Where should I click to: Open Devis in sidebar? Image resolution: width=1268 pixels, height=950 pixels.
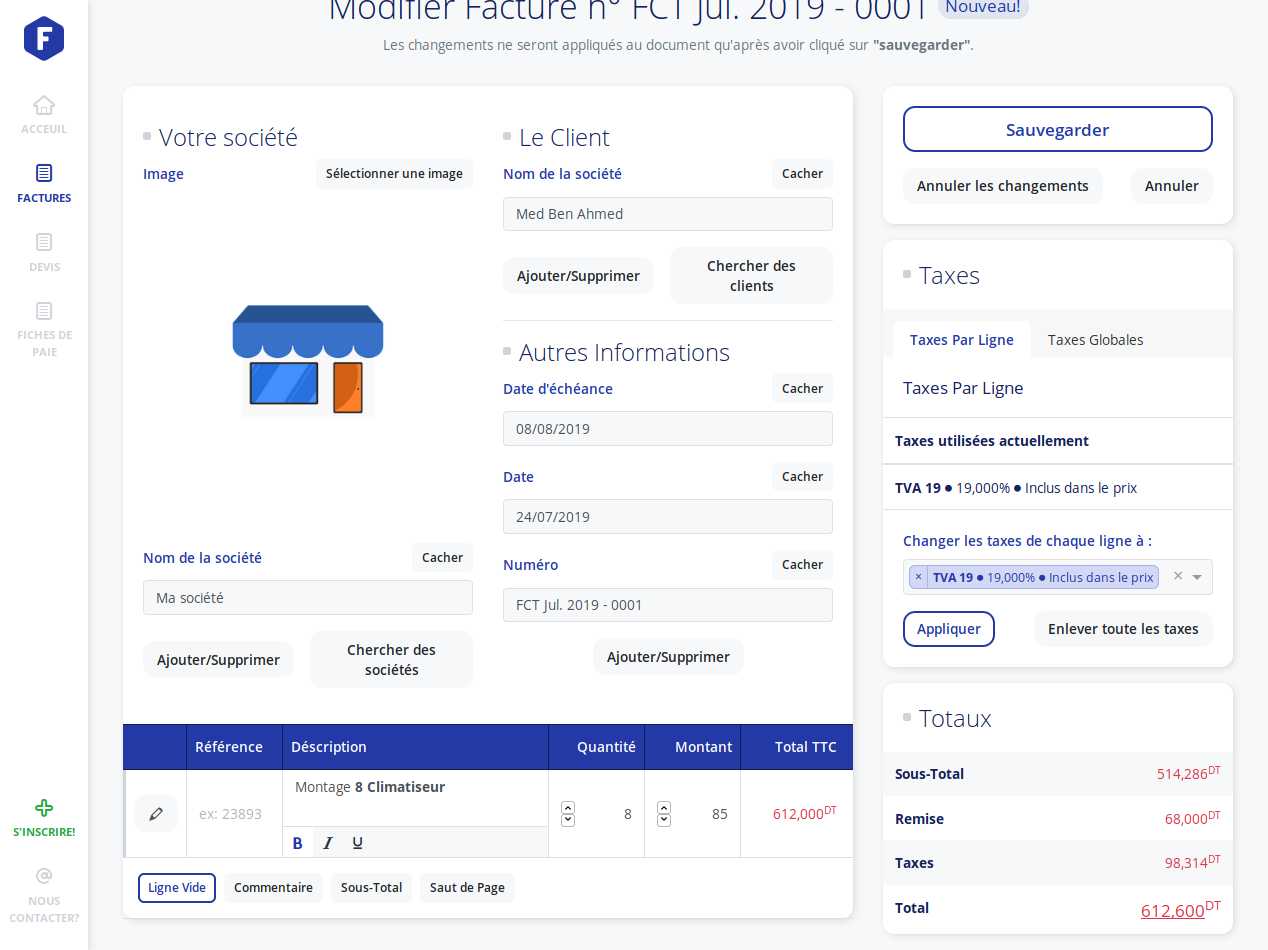[44, 243]
